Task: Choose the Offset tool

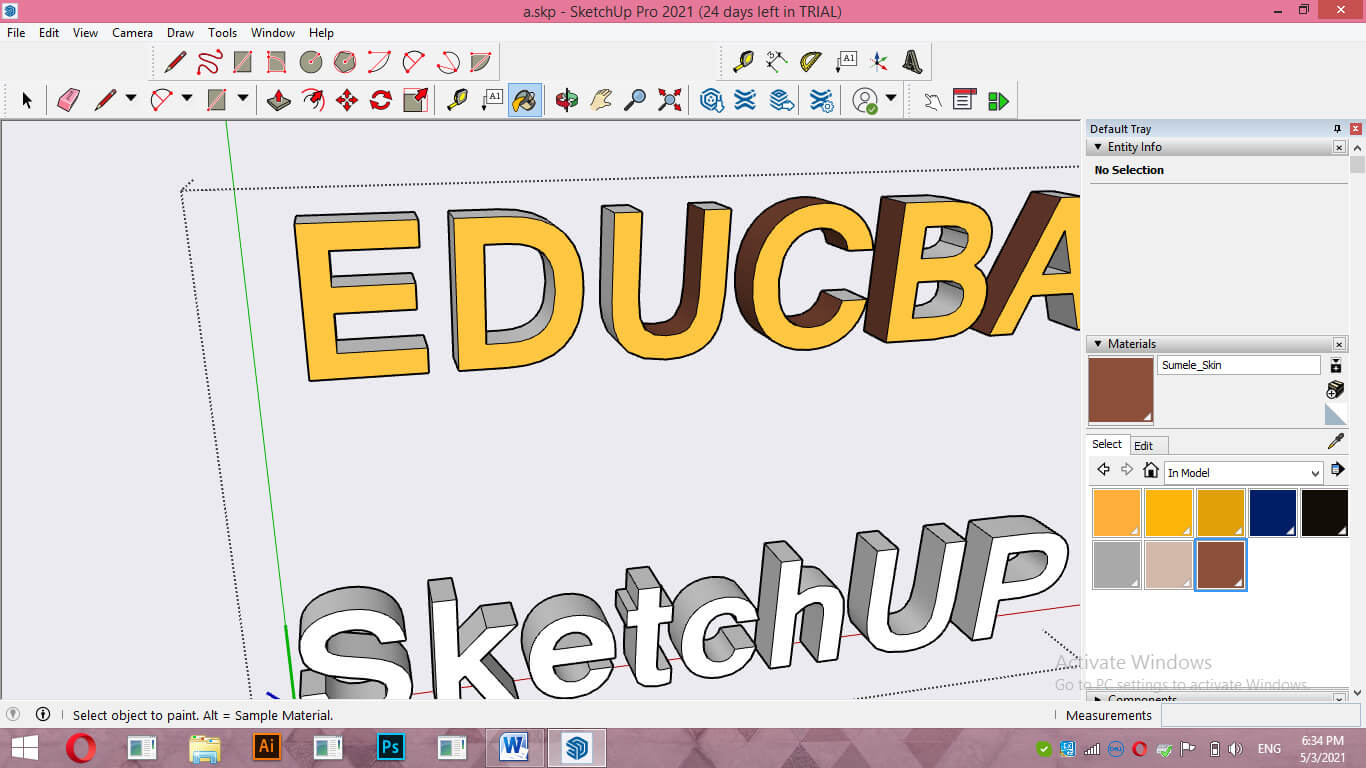Action: [x=313, y=100]
